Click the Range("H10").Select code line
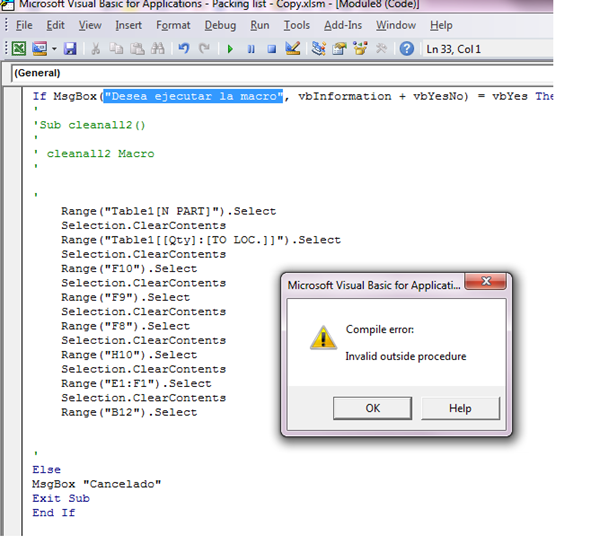This screenshot has width=600, height=544. pyautogui.click(x=129, y=355)
